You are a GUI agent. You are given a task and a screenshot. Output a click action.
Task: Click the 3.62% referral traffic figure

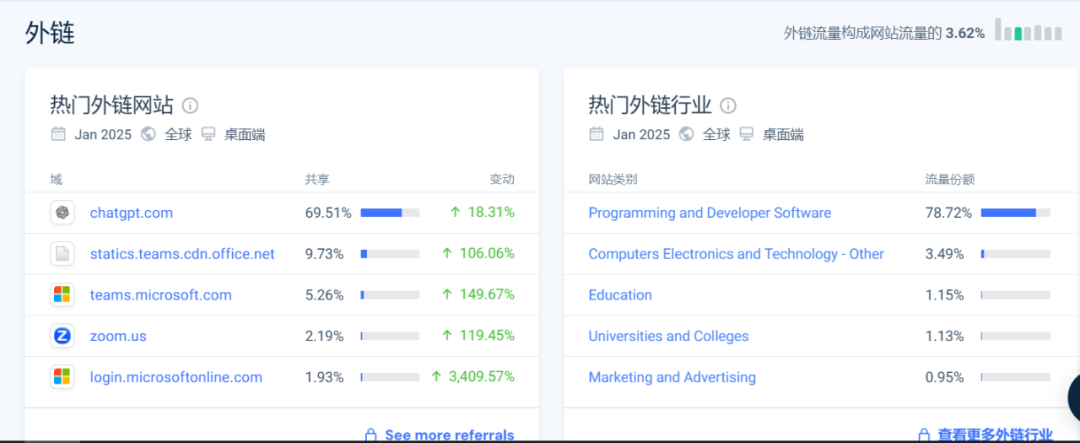click(965, 32)
